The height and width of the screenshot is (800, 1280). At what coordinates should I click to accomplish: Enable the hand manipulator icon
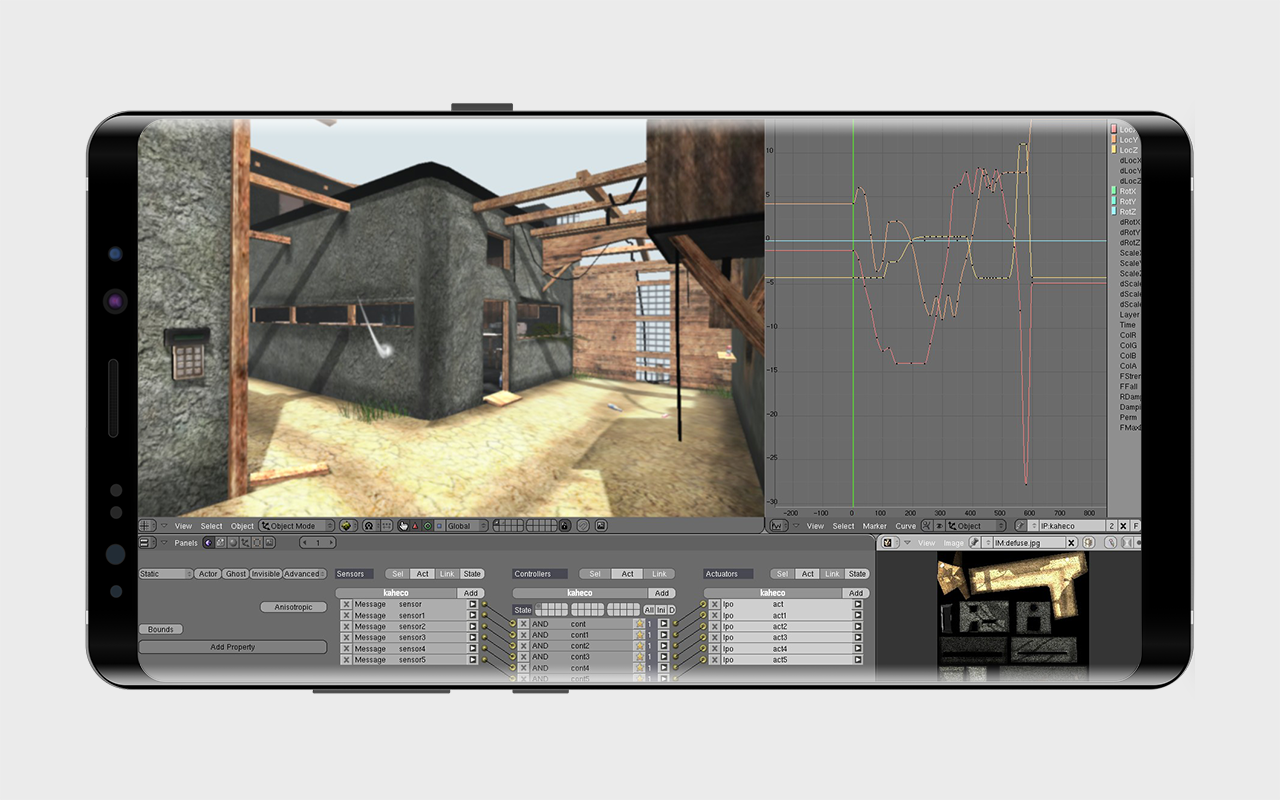tap(403, 526)
